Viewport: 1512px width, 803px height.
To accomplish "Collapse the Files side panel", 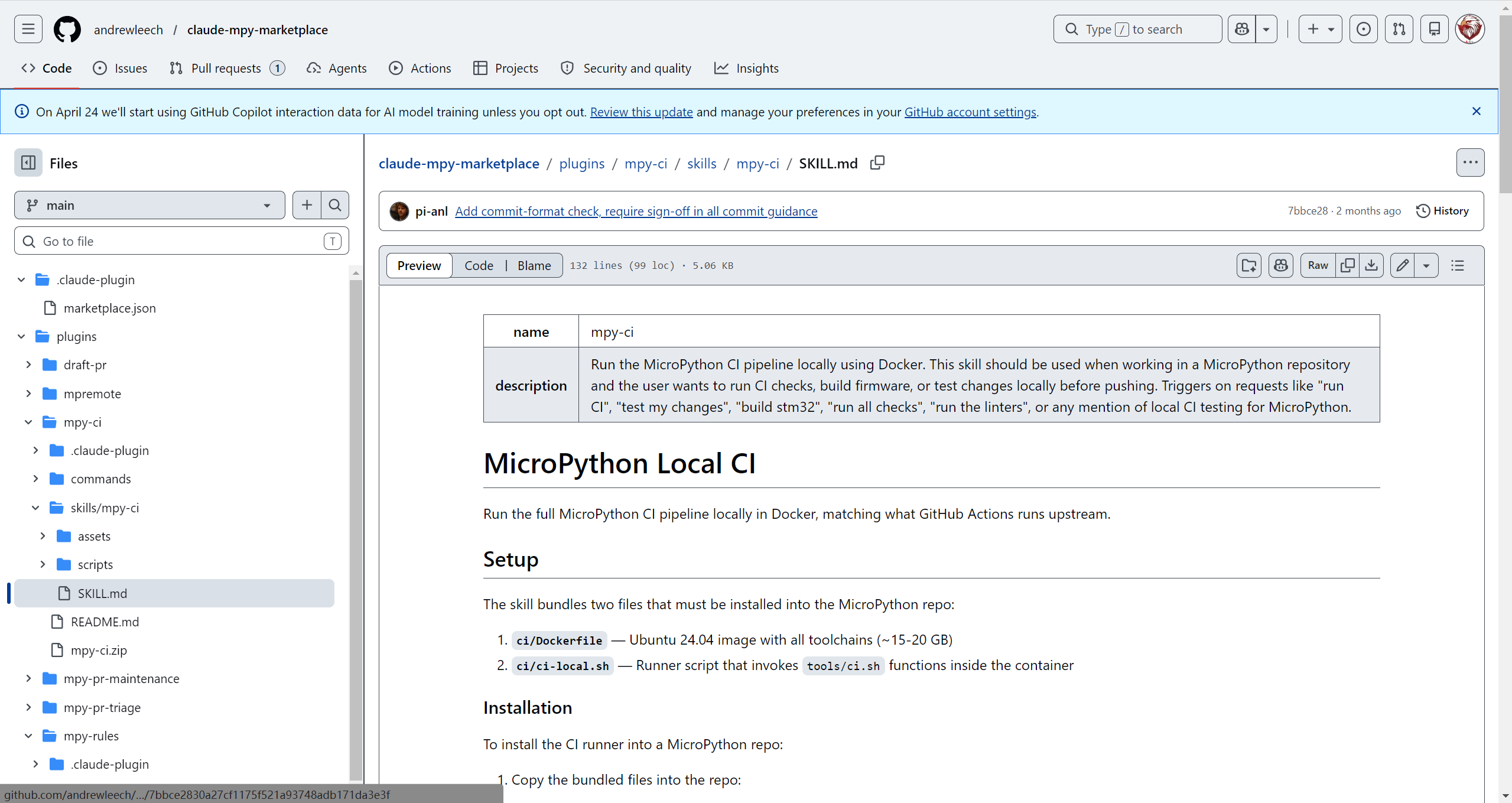I will [28, 163].
